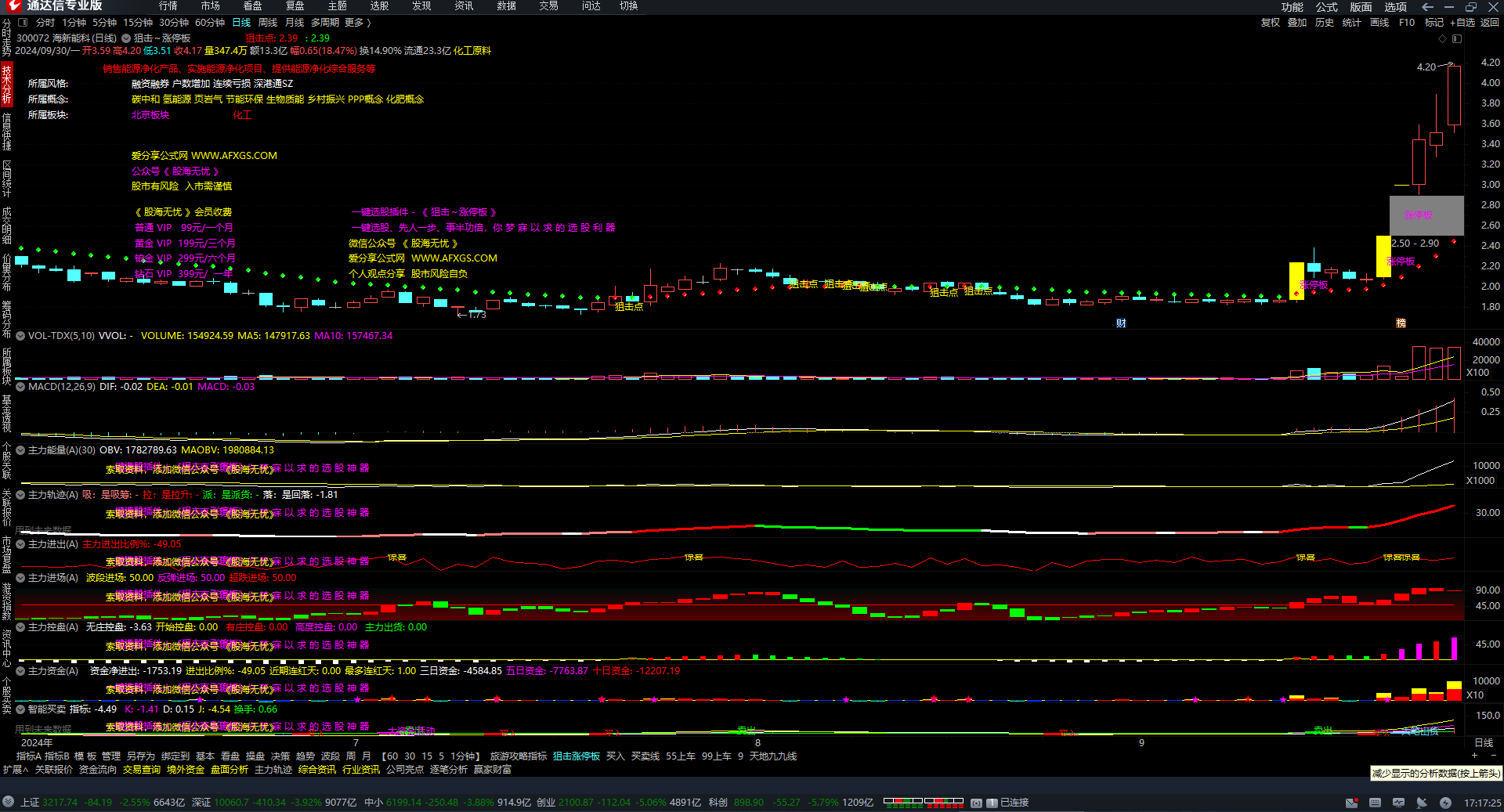Toggle the VOL-TDX indicator circle button
The image size is (1504, 812).
point(20,336)
